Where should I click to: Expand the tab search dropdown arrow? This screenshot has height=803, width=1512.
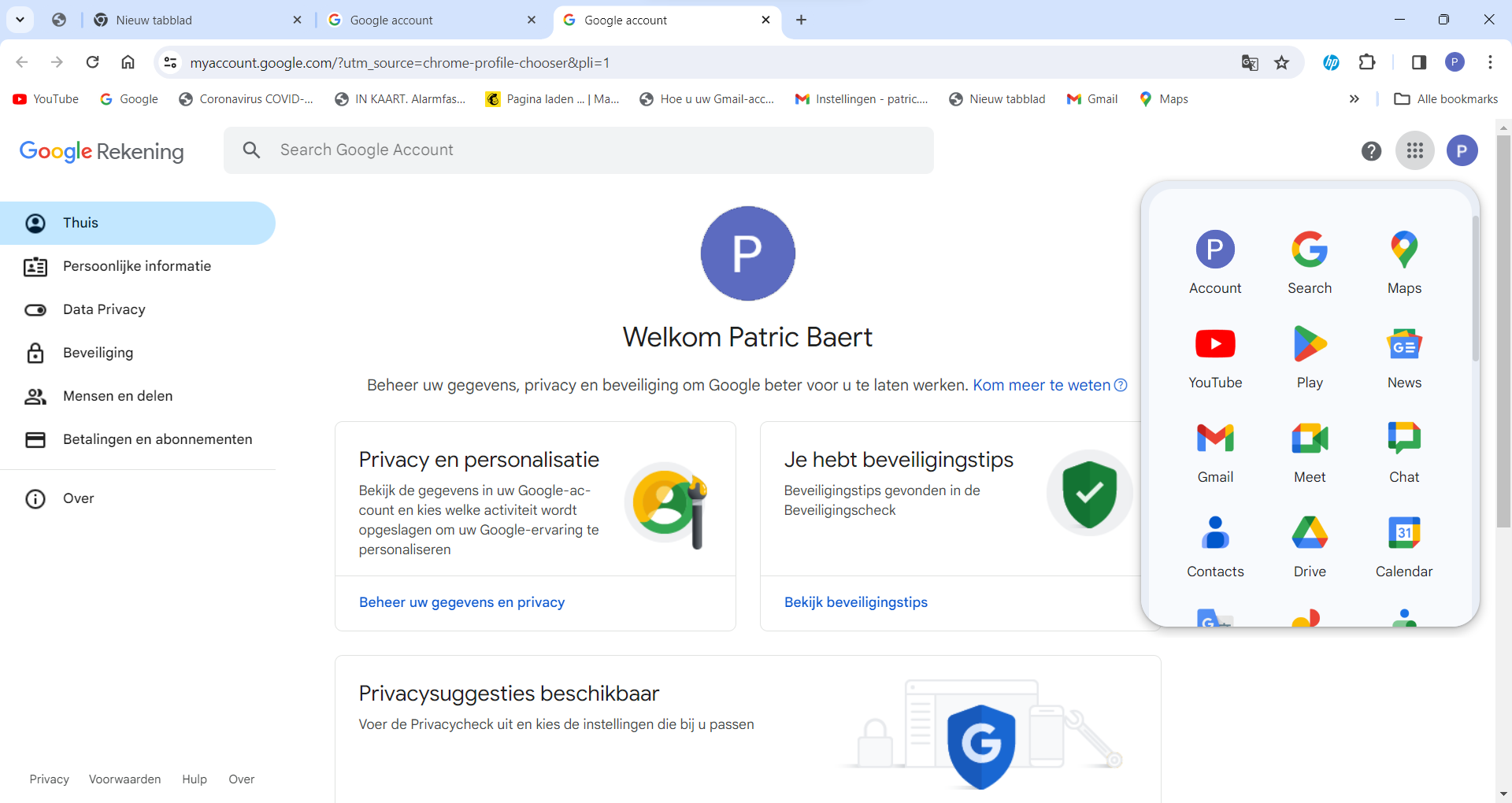pyautogui.click(x=20, y=20)
